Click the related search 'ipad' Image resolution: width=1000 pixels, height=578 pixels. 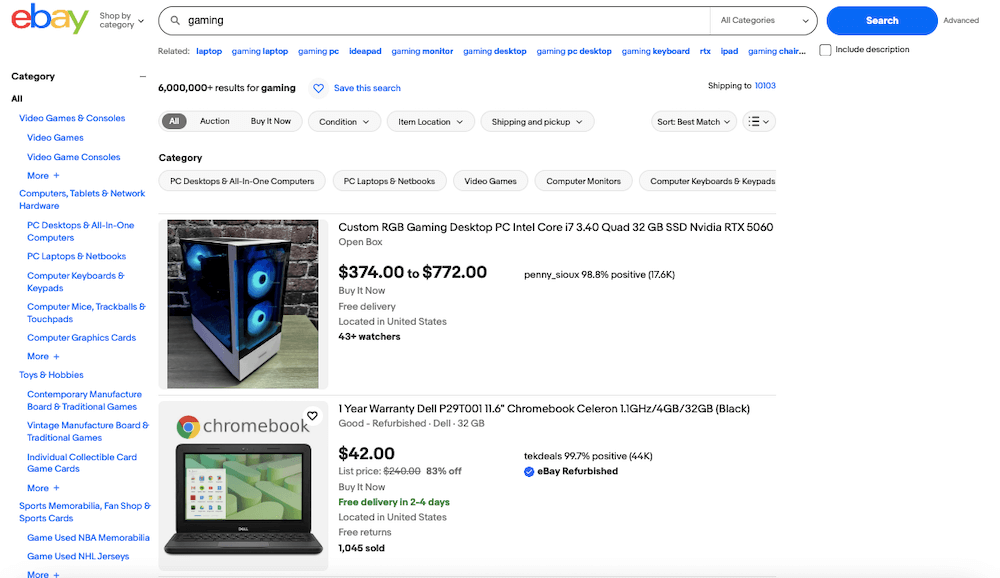click(729, 51)
